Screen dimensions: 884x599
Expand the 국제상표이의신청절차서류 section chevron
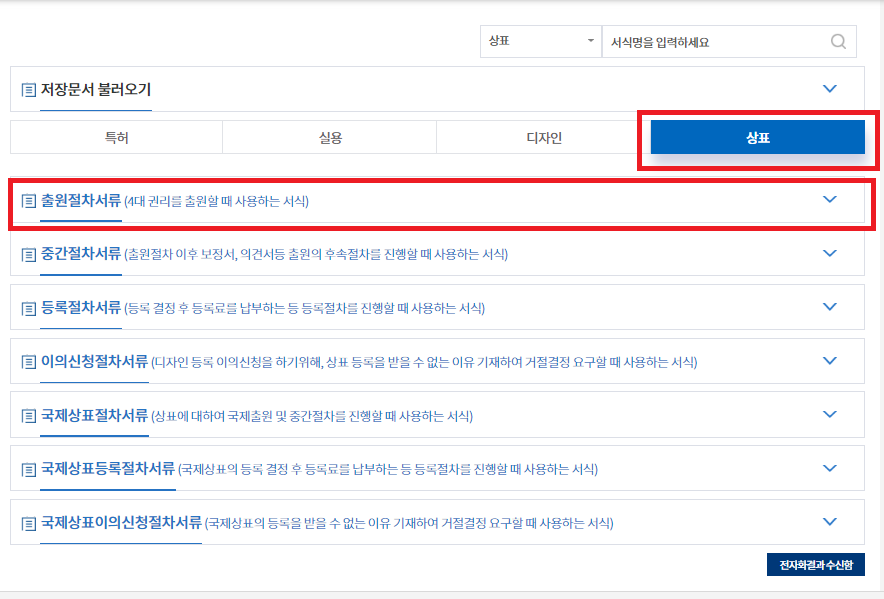tap(829, 522)
